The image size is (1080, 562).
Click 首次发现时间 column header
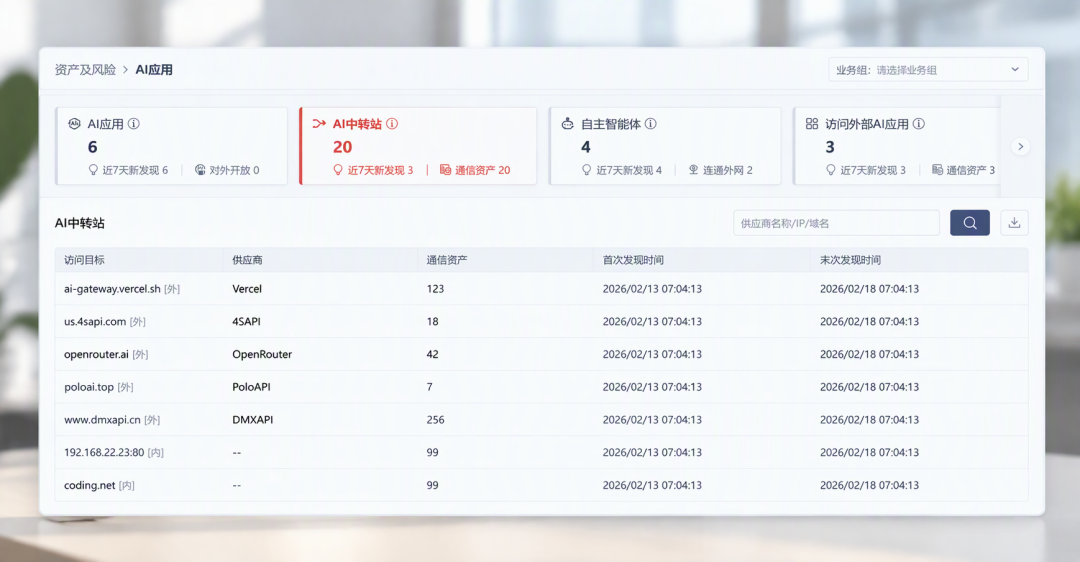coord(633,260)
